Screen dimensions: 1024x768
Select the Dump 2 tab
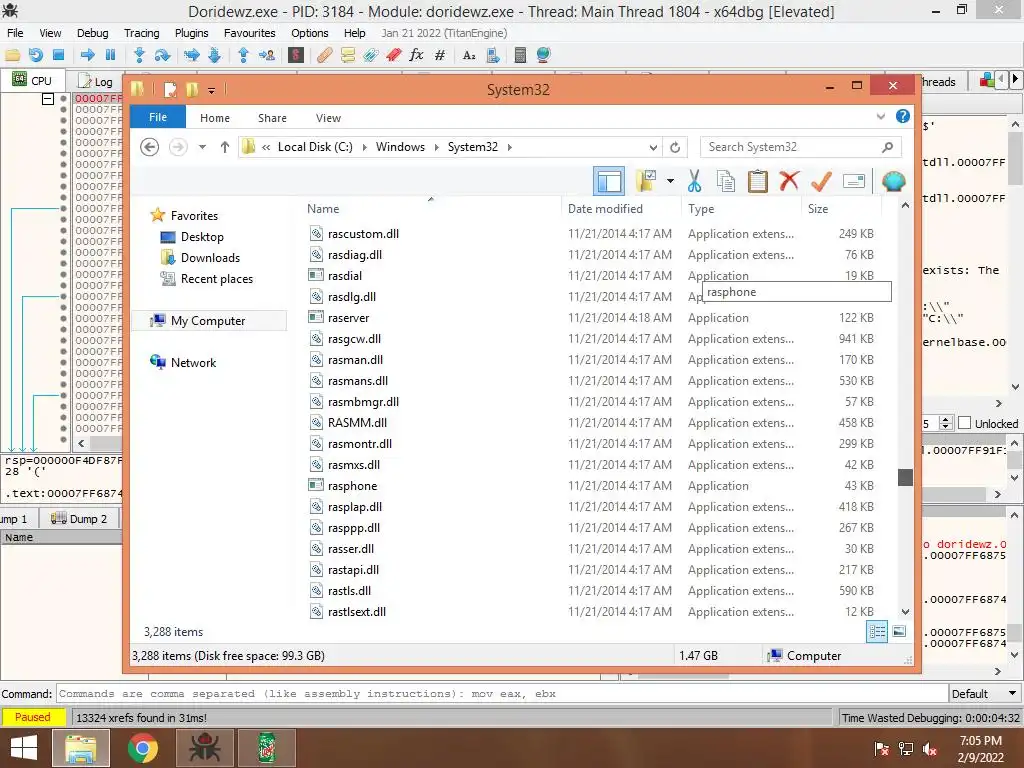pyautogui.click(x=80, y=519)
